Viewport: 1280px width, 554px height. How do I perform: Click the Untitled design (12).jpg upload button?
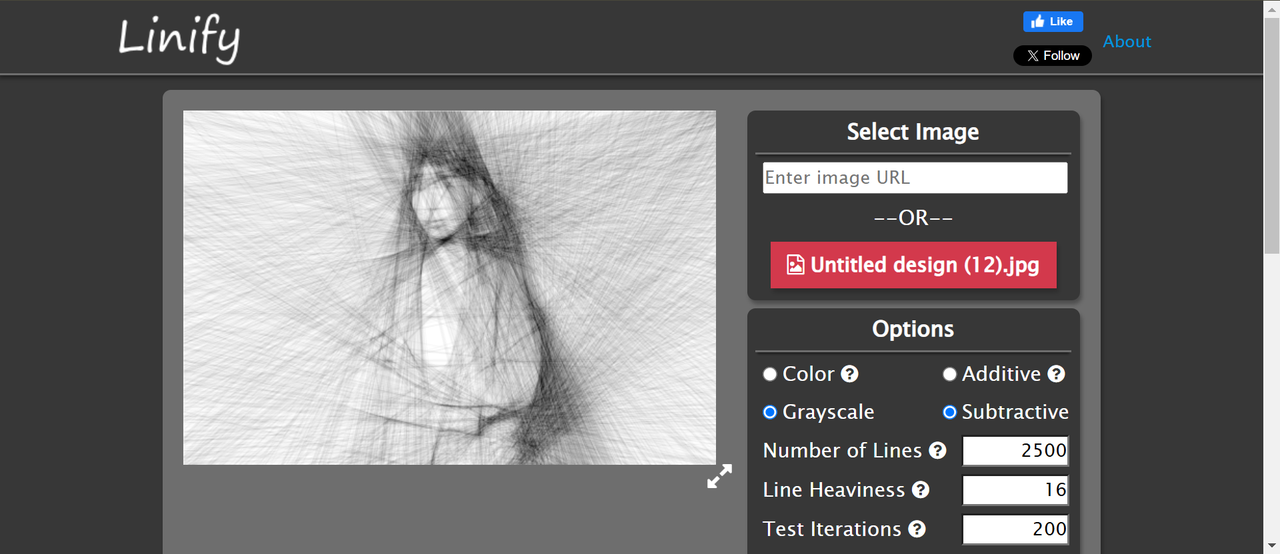pyautogui.click(x=913, y=265)
